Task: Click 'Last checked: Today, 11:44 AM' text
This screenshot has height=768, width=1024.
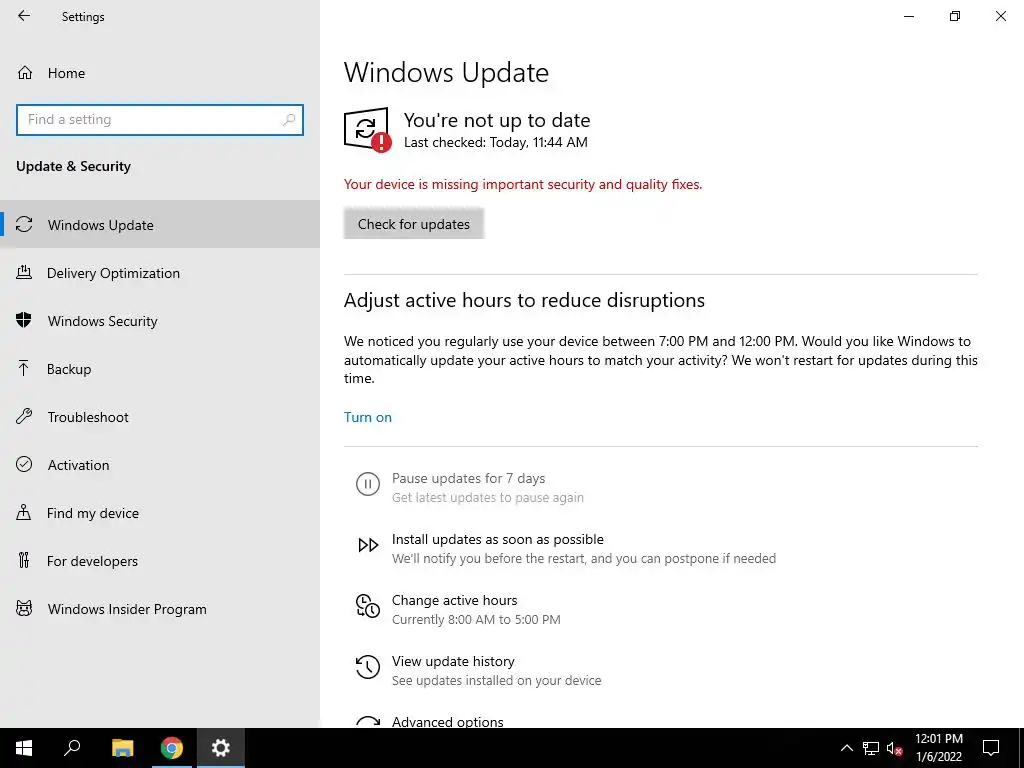Action: (x=496, y=142)
